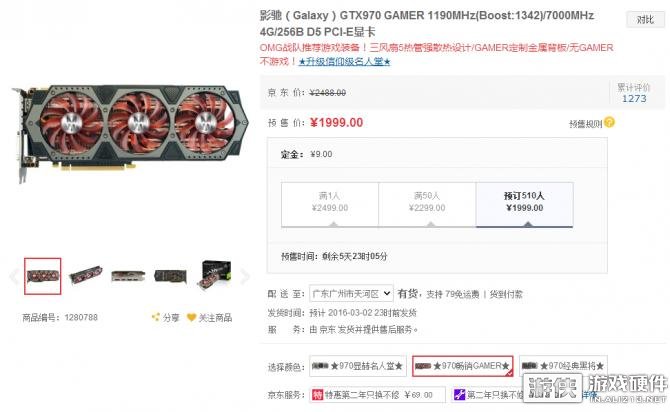
Task: Open the delivery region dropdown 广东广州市天河区
Action: click(351, 294)
